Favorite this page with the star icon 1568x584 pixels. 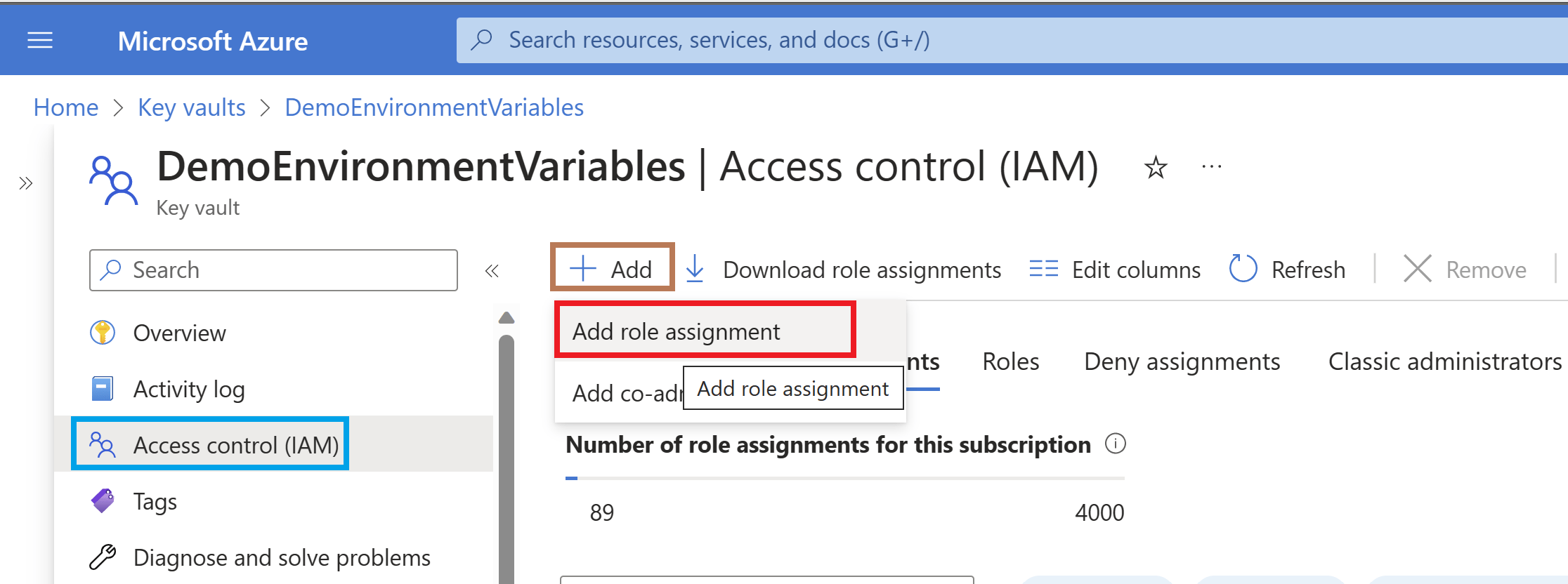(x=1156, y=168)
